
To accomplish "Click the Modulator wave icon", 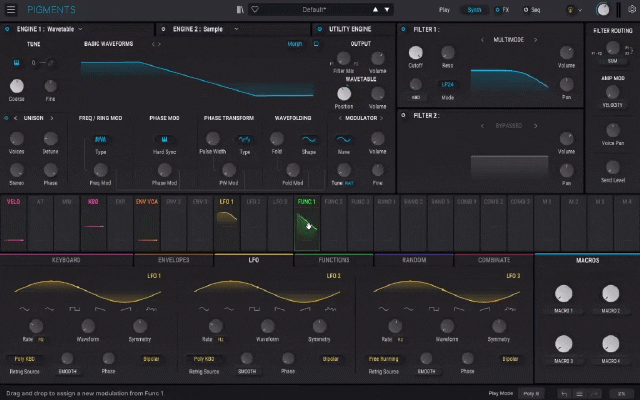I will click(x=344, y=140).
